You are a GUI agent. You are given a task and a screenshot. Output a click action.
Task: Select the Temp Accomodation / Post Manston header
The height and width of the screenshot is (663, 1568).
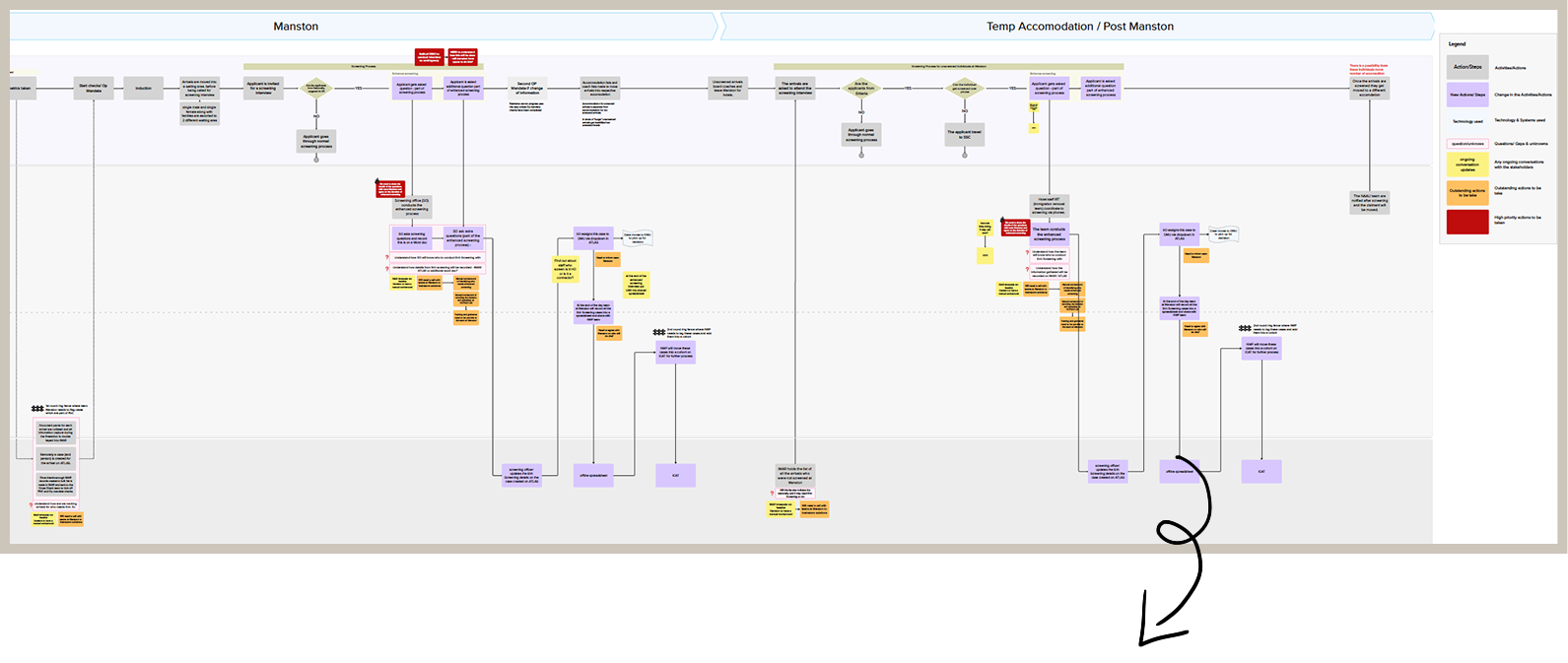[1079, 27]
